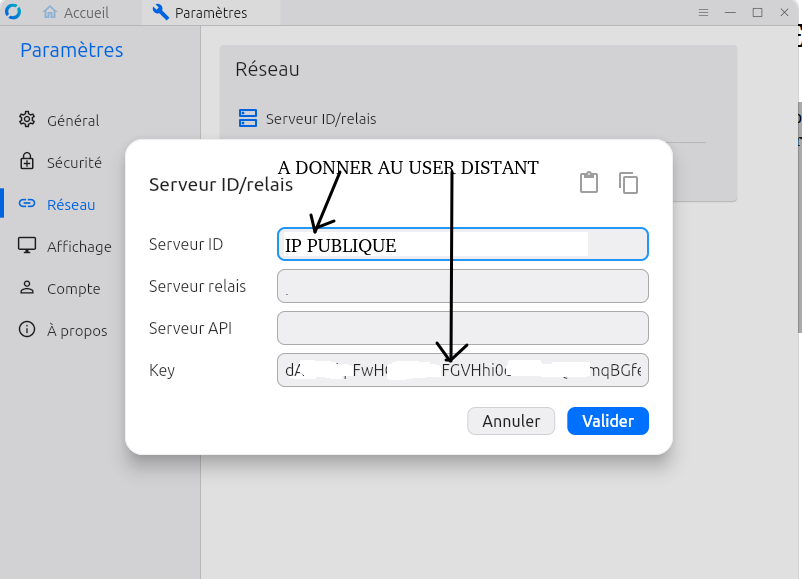Maximize the RustDesk window

pos(758,12)
